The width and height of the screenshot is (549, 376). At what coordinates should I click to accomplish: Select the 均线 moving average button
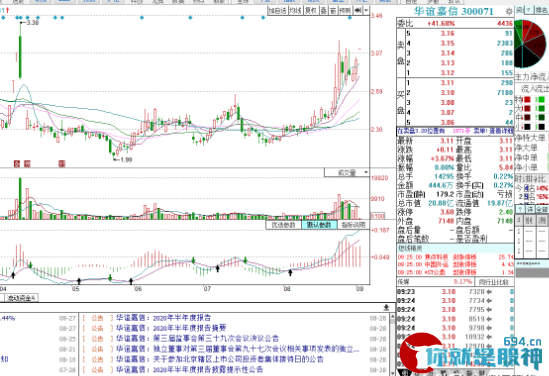pyautogui.click(x=296, y=11)
